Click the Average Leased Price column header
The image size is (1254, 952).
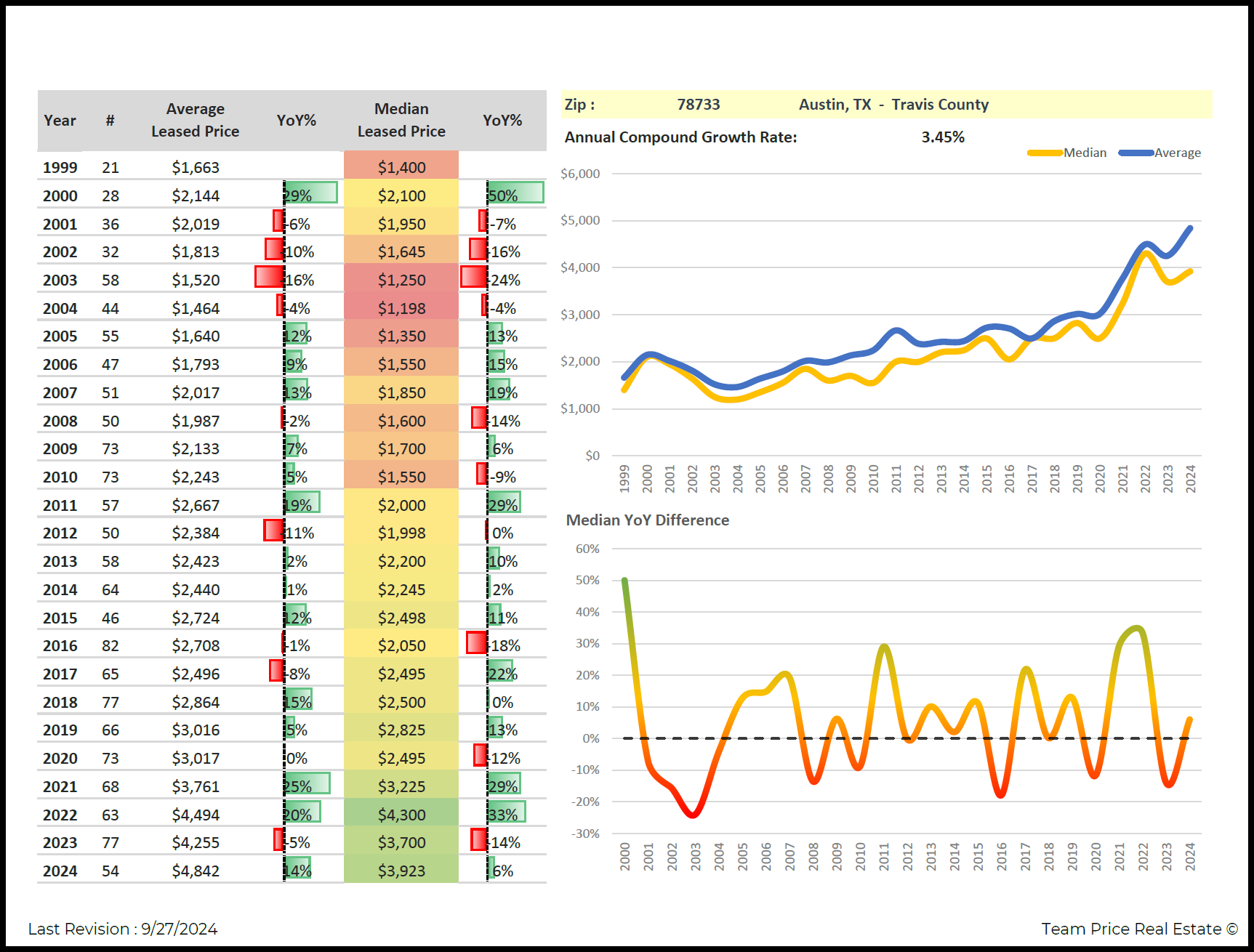point(195,120)
